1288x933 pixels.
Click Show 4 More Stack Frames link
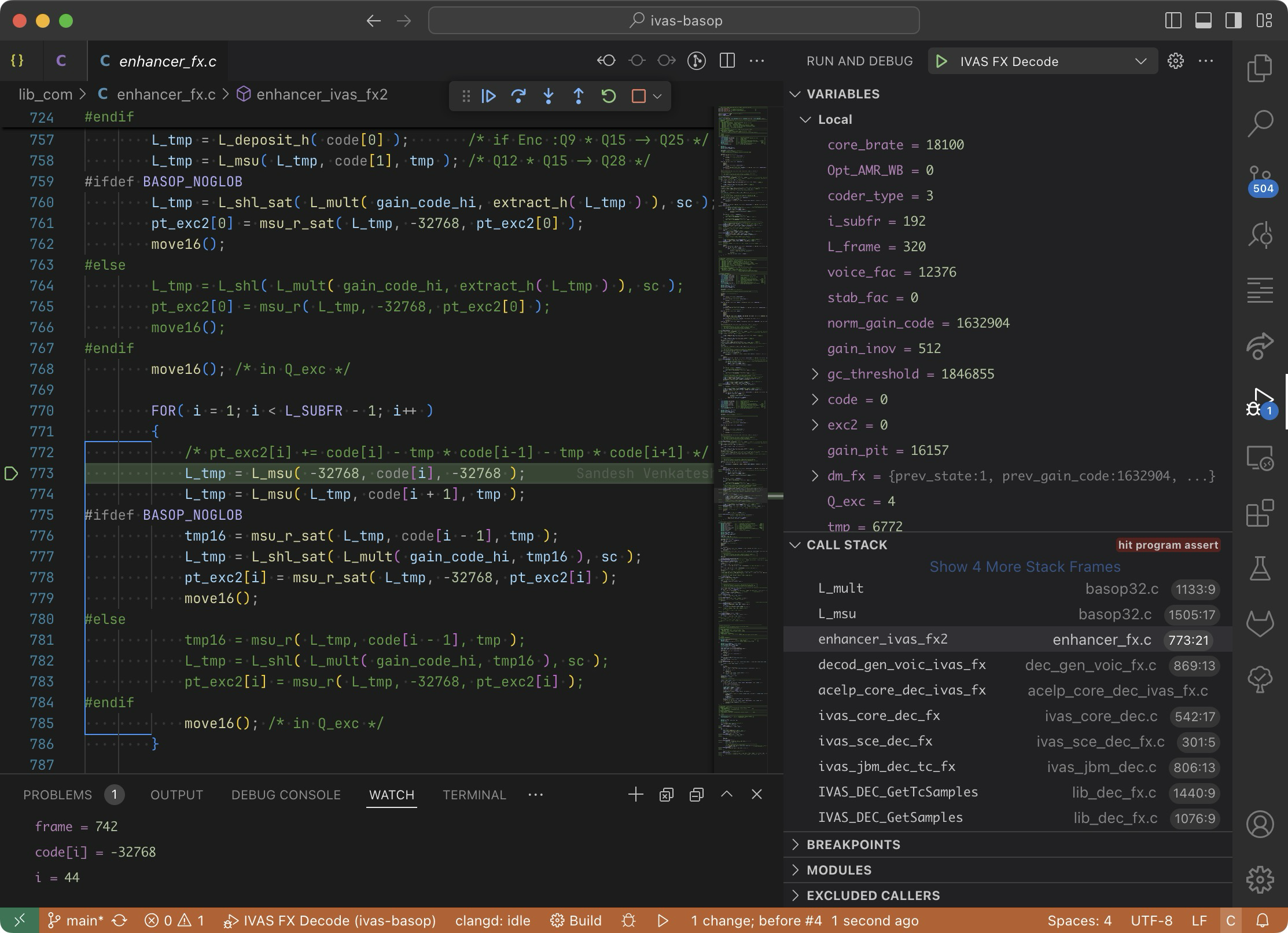click(1024, 567)
